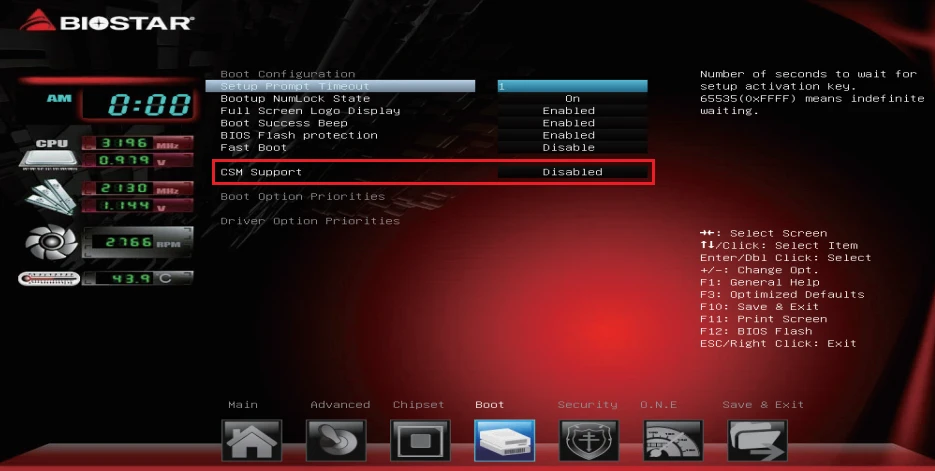Open the Advanced settings icon

[x=336, y=439]
